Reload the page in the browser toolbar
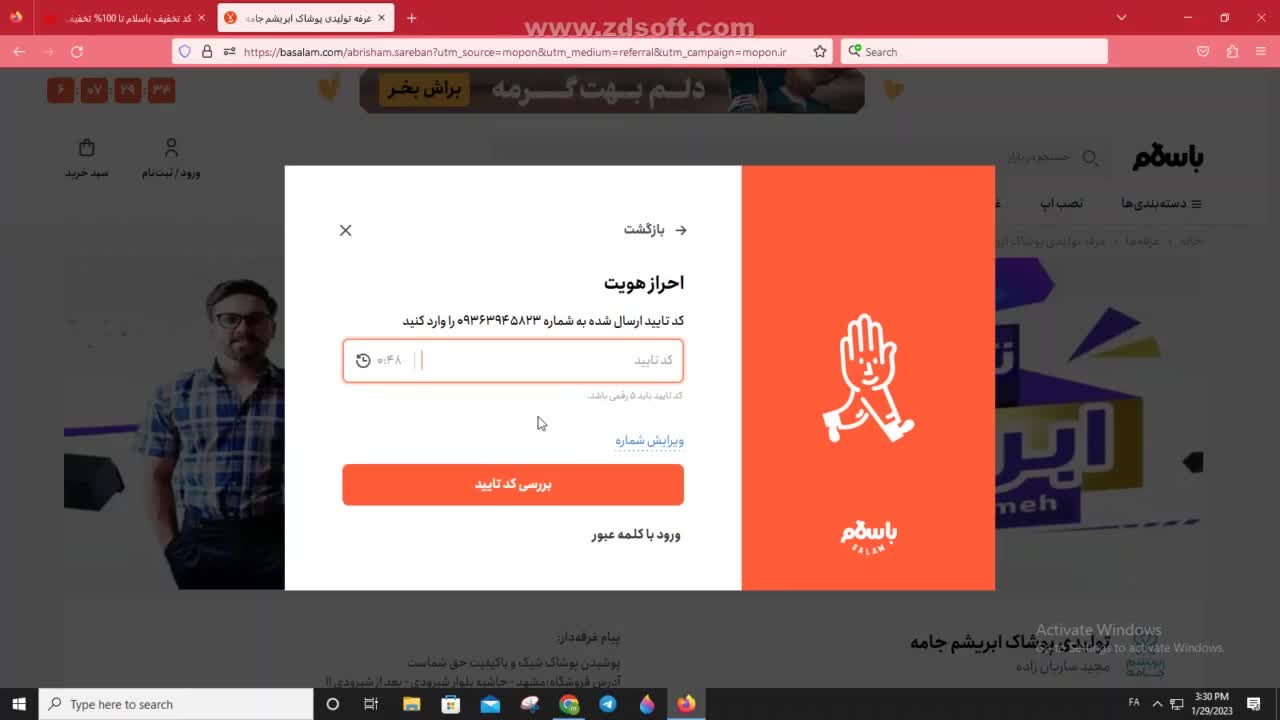1280x720 pixels. pyautogui.click(x=77, y=51)
